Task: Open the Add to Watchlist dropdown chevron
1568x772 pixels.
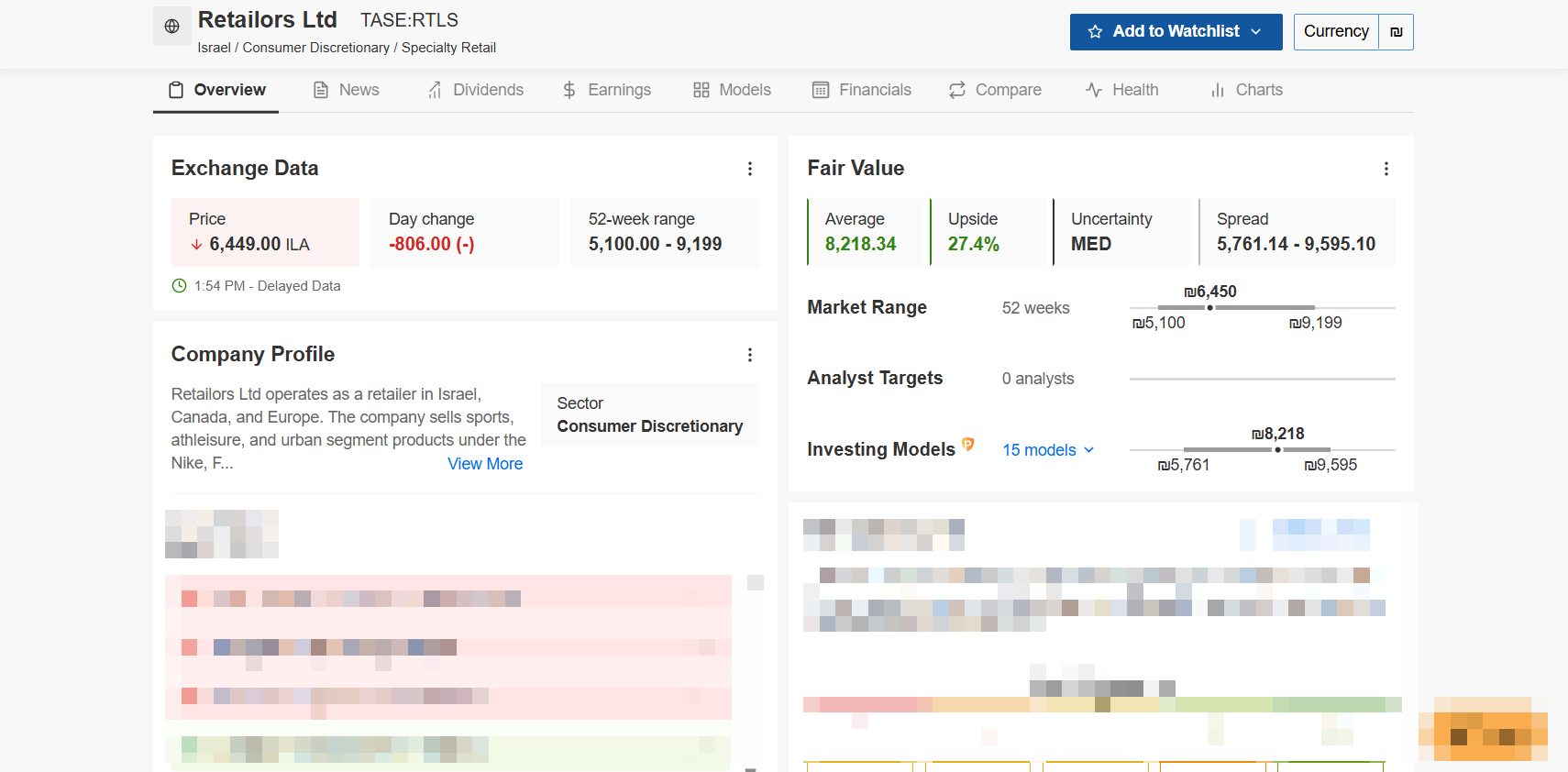Action: coord(1256,32)
